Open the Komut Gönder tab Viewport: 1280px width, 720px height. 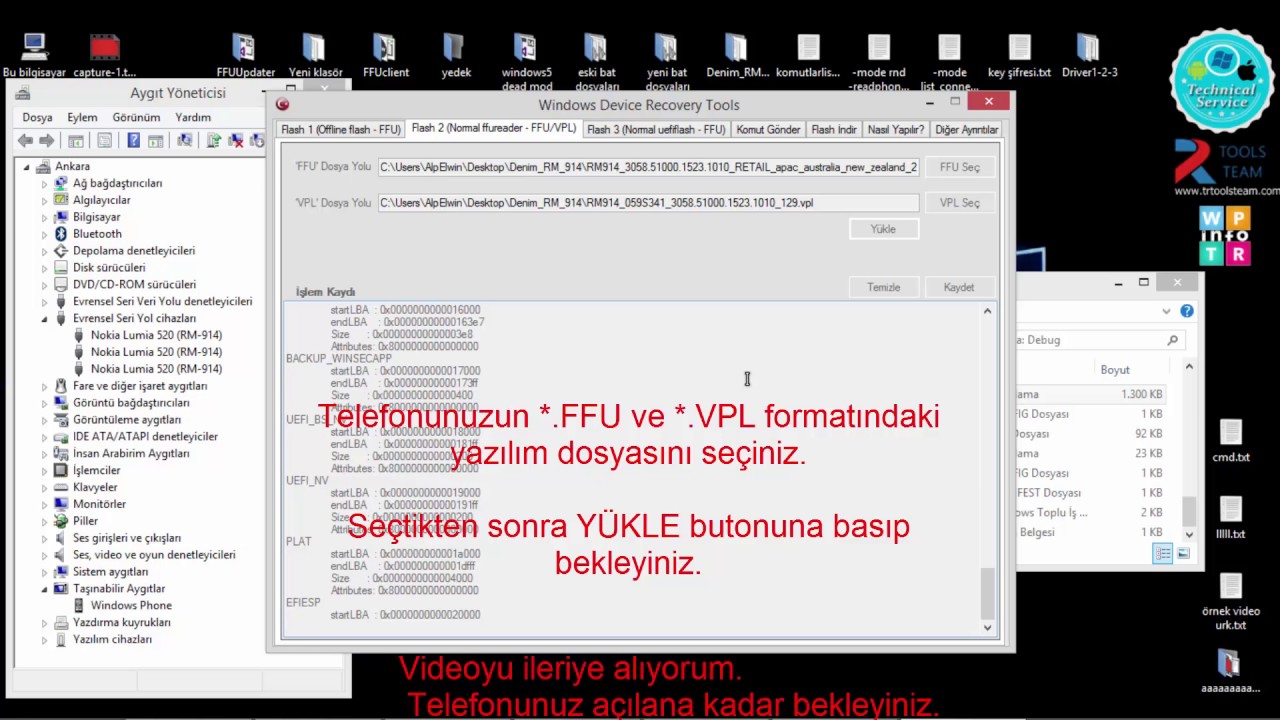click(768, 130)
